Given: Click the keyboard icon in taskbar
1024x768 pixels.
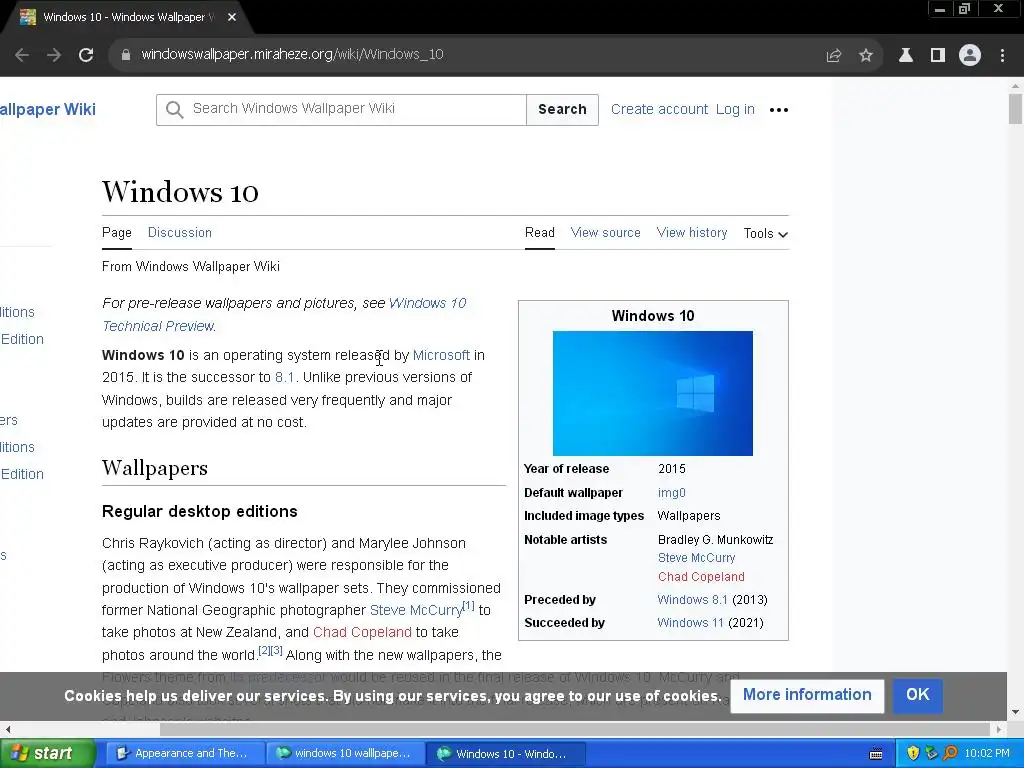Looking at the screenshot, I should click(876, 754).
